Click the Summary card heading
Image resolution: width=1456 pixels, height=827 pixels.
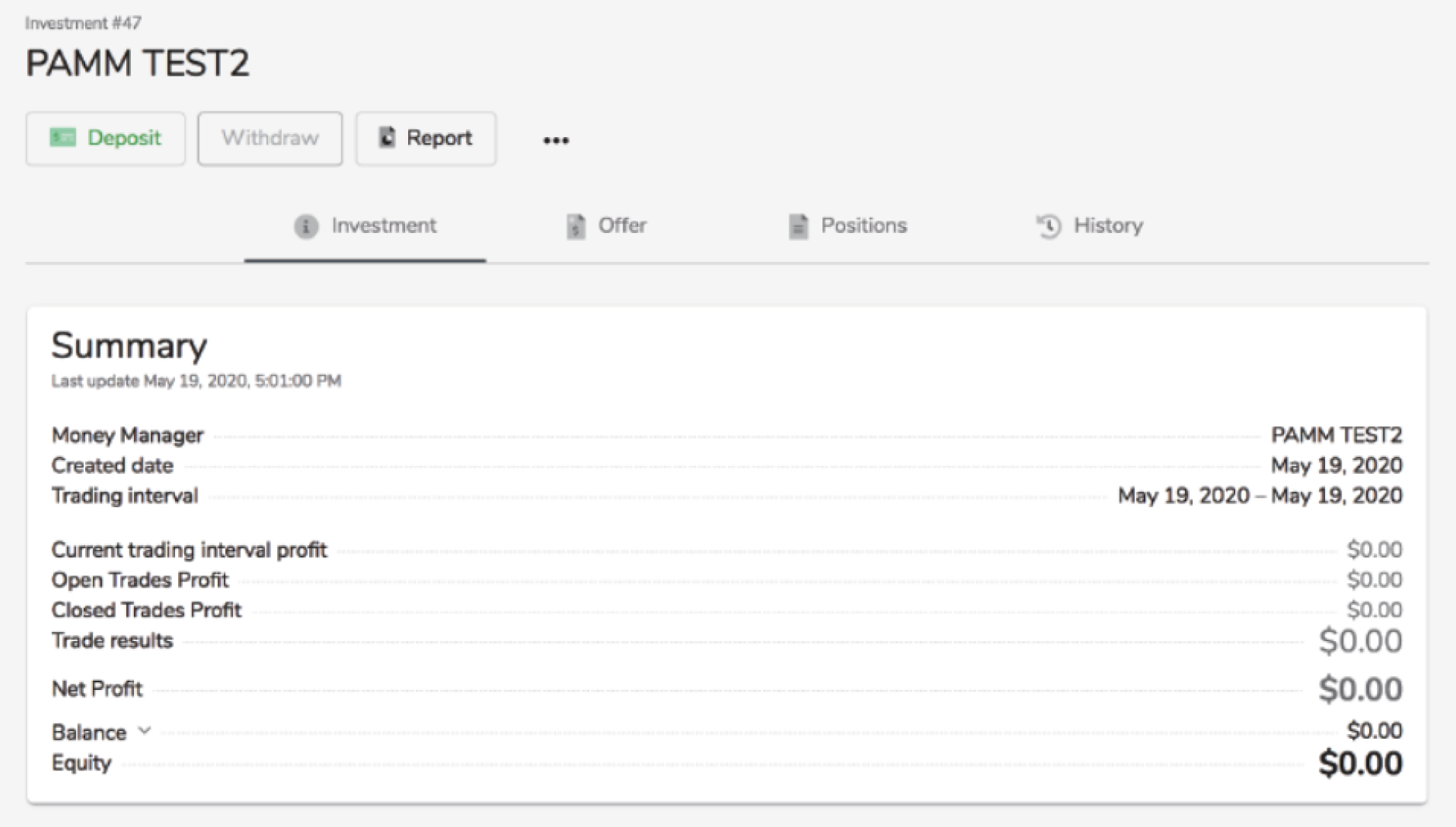click(x=129, y=346)
